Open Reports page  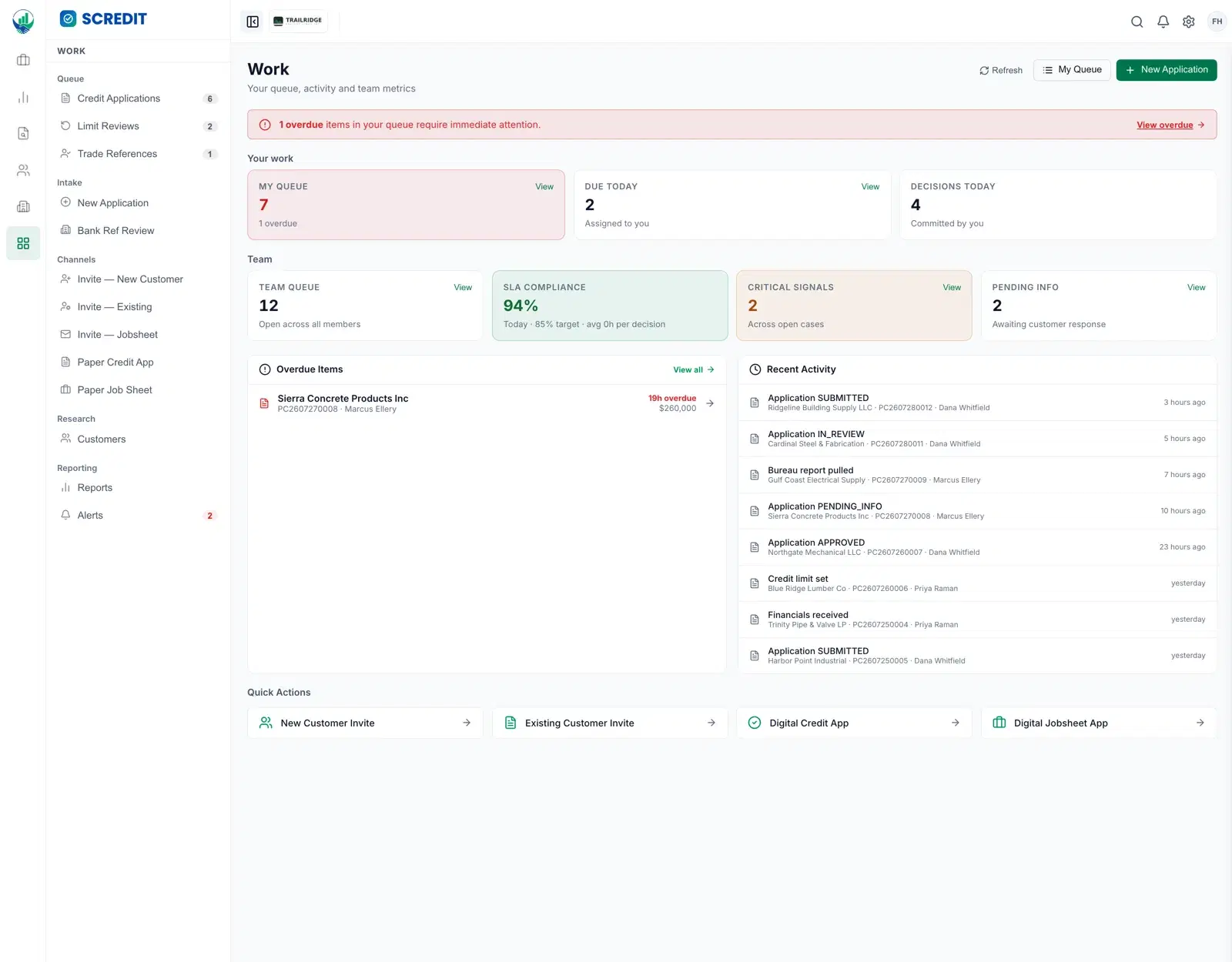[x=139, y=488]
